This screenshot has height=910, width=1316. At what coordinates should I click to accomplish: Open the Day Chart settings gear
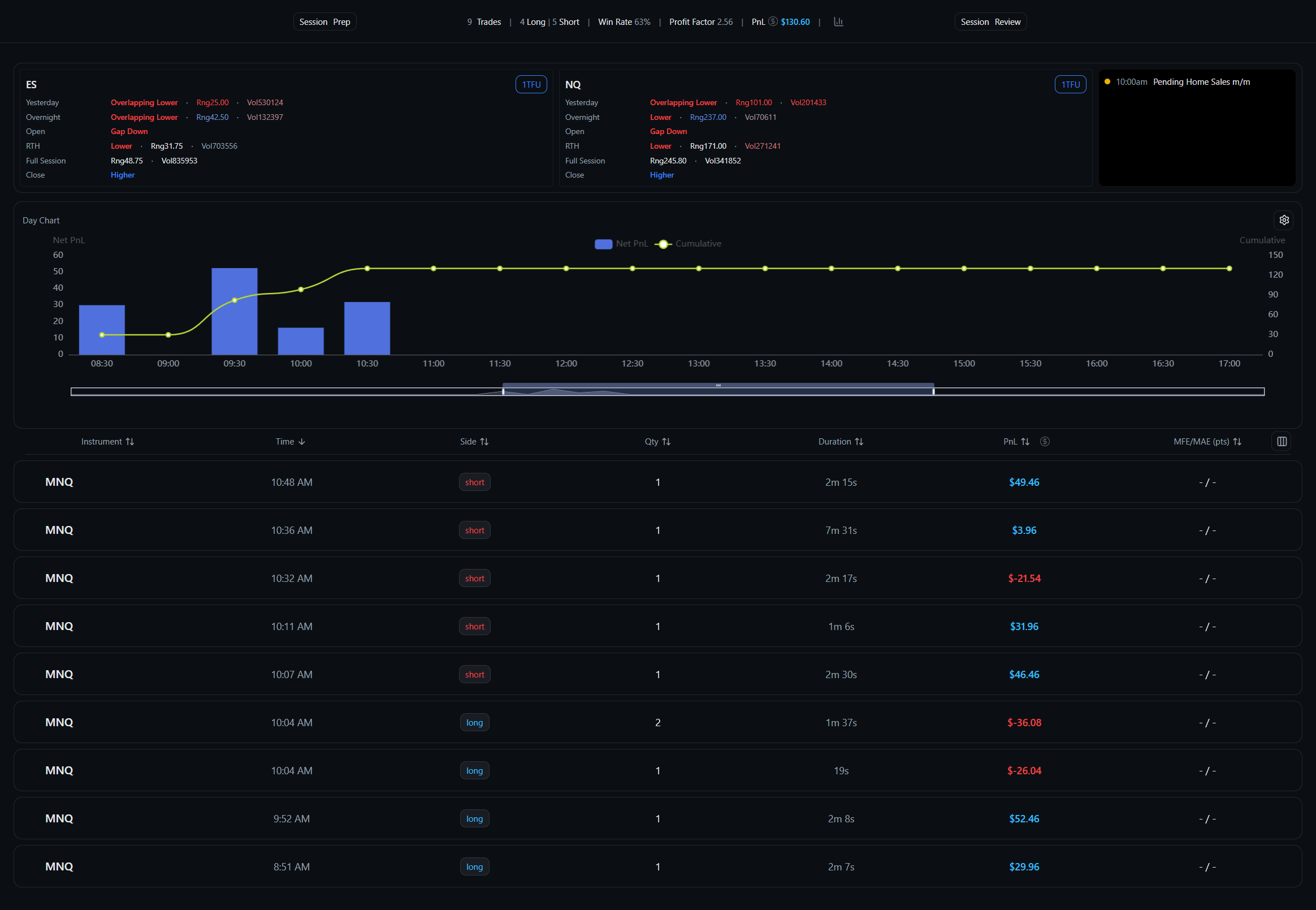pos(1284,220)
